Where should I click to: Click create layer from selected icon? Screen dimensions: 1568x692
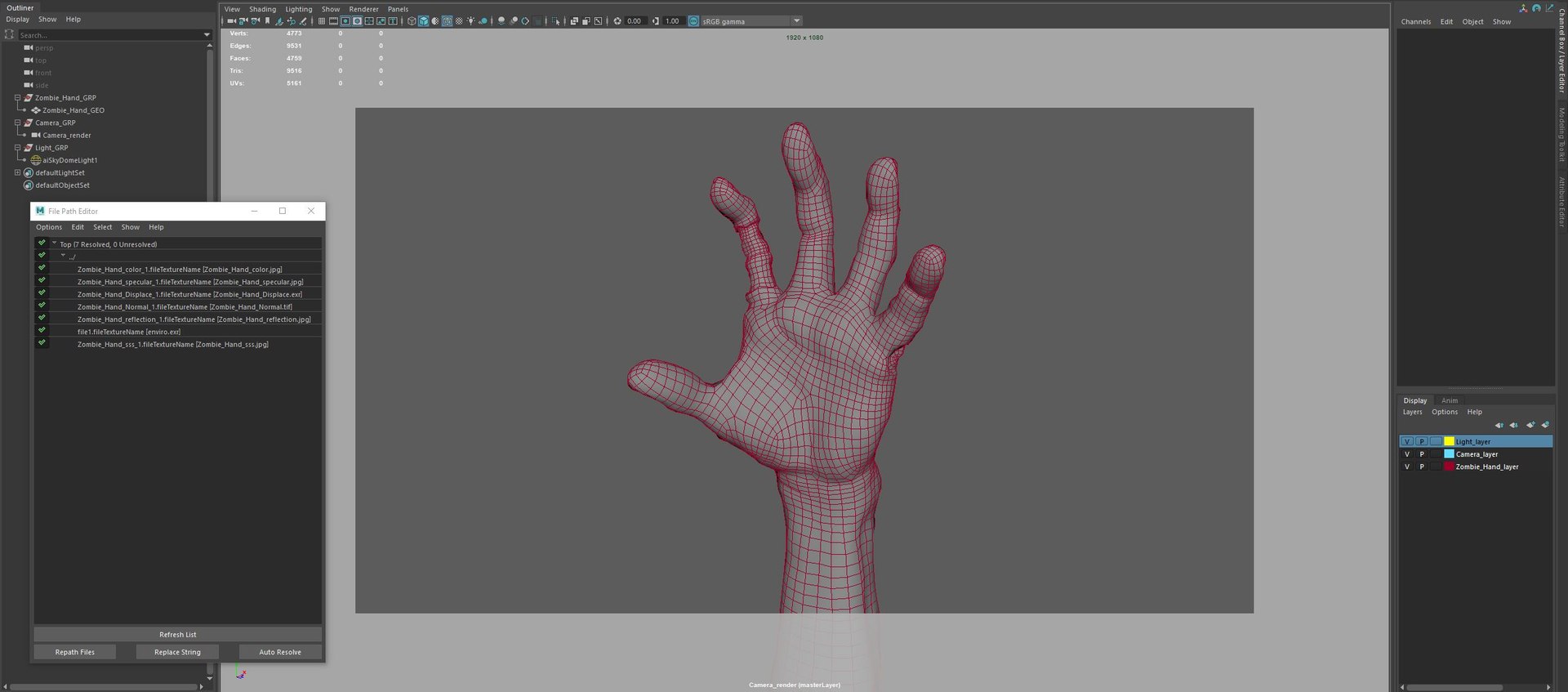click(x=1545, y=425)
